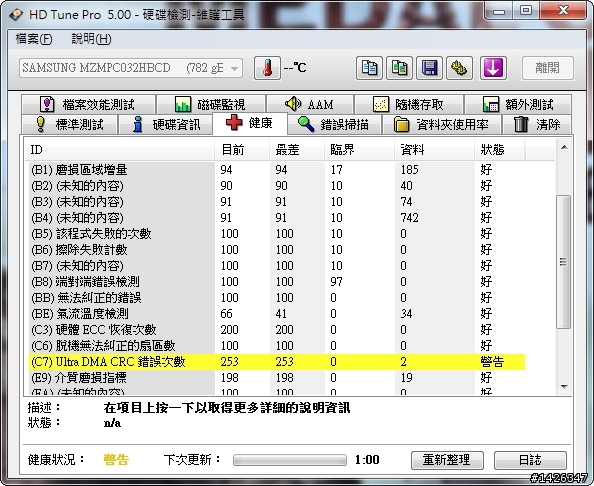Select the (B6) 擦除失敗計數 row
The width and height of the screenshot is (594, 486).
click(277, 250)
